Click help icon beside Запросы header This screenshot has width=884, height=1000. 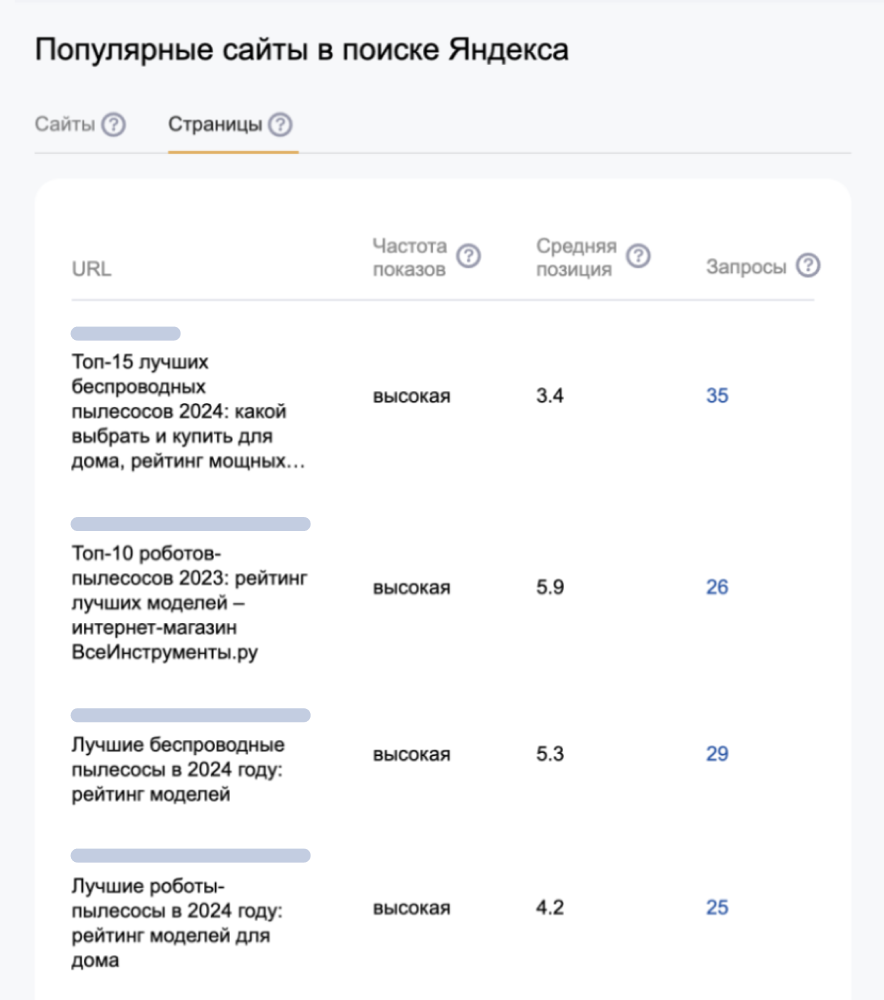click(808, 266)
